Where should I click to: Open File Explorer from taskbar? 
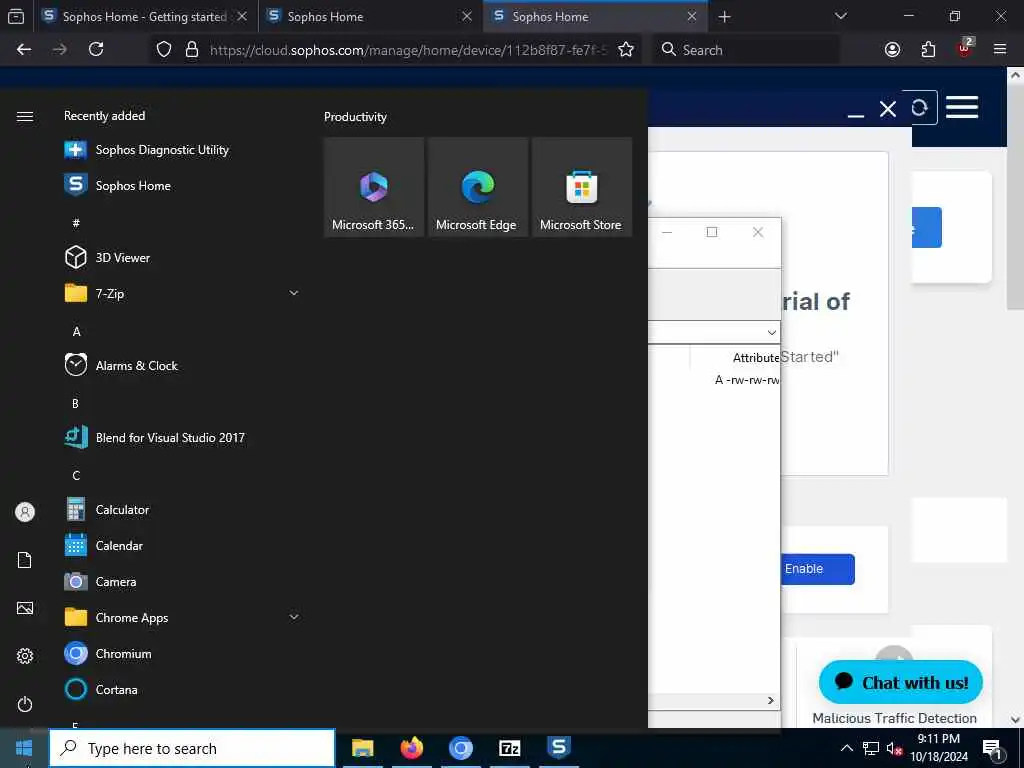click(x=362, y=748)
